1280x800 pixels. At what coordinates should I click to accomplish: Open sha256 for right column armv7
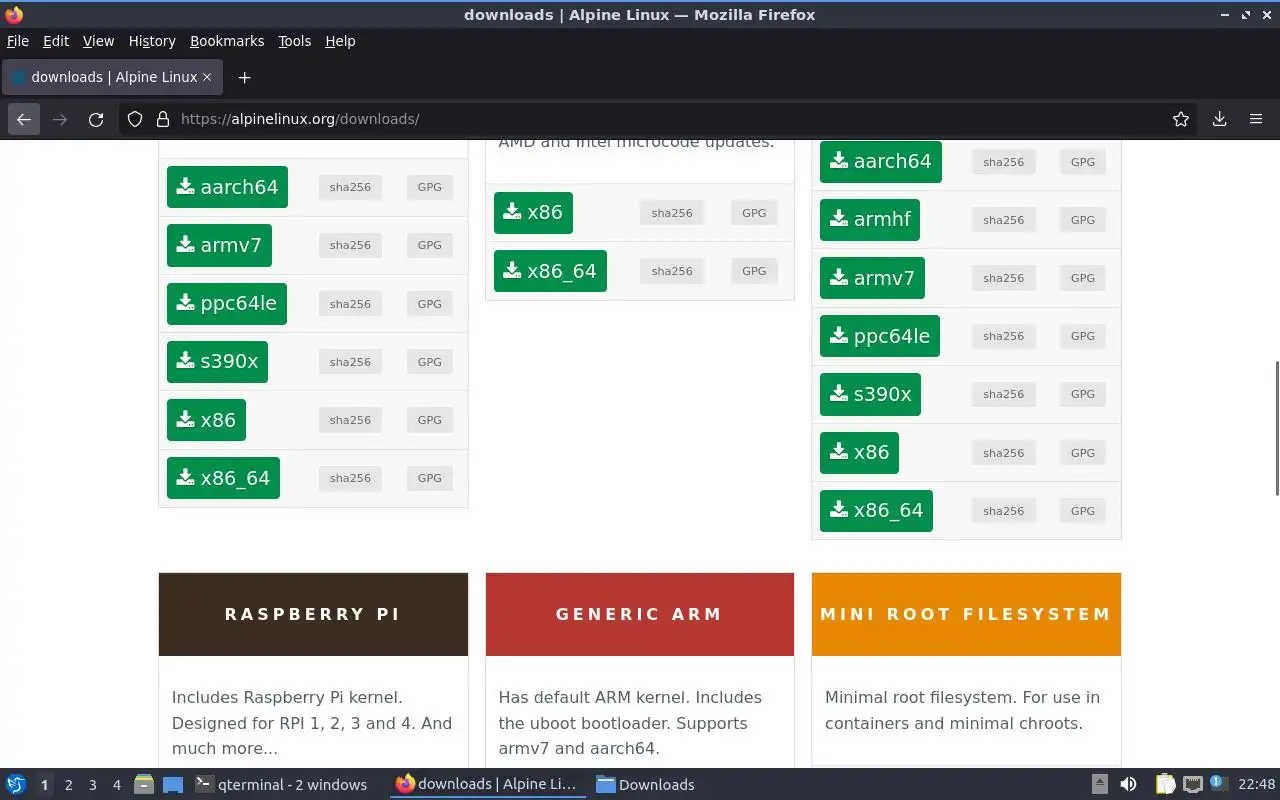(x=1003, y=278)
